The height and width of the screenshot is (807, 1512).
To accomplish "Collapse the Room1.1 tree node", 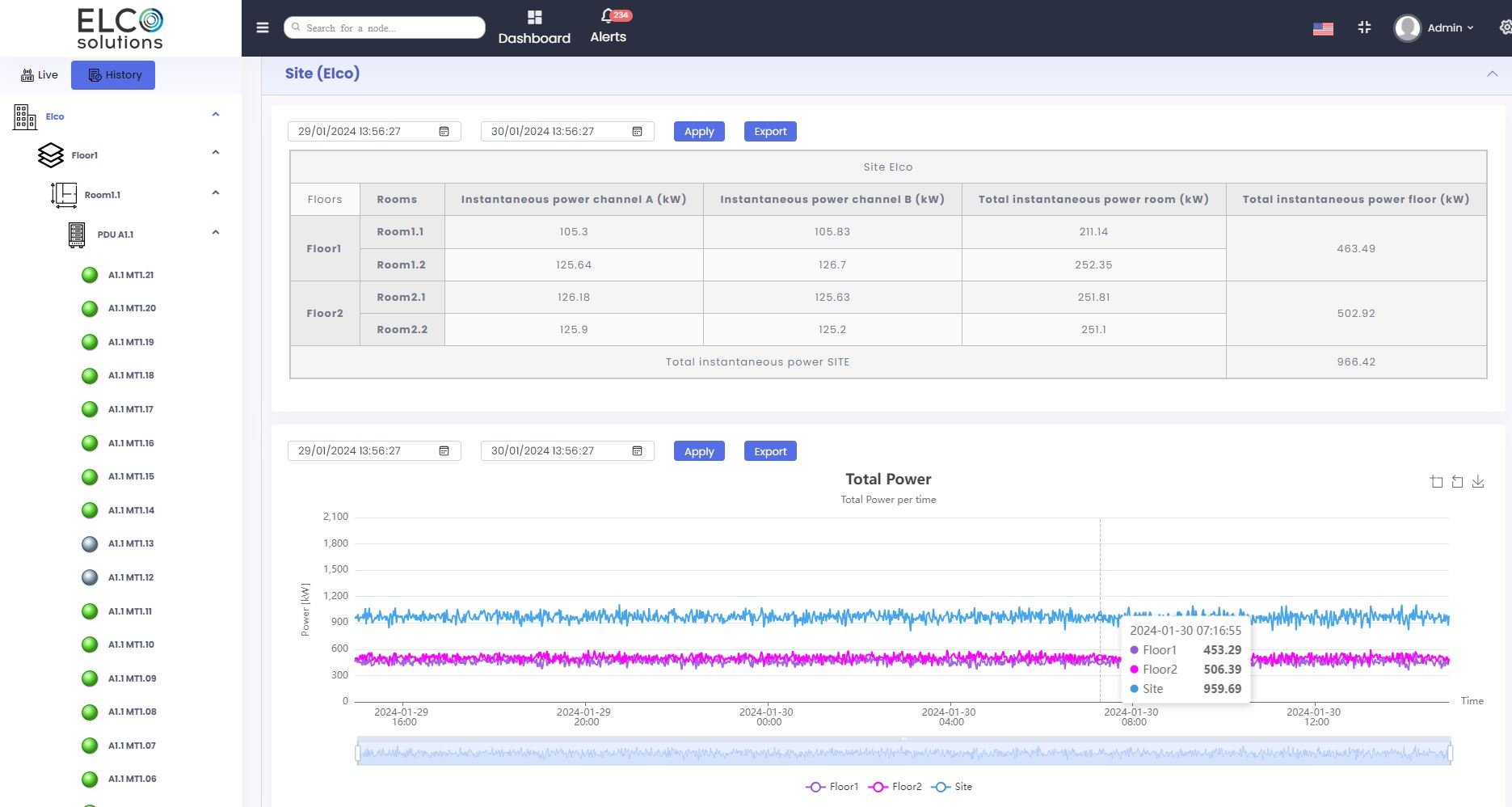I will 216,193.
